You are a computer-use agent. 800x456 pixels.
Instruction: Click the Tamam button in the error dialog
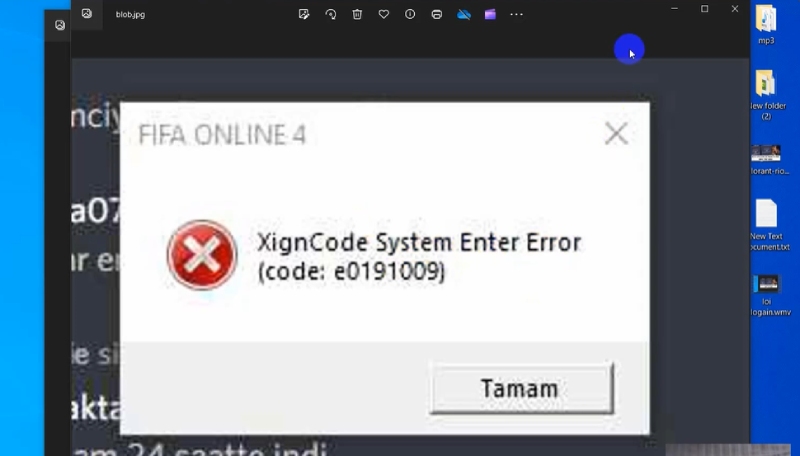[x=521, y=388]
